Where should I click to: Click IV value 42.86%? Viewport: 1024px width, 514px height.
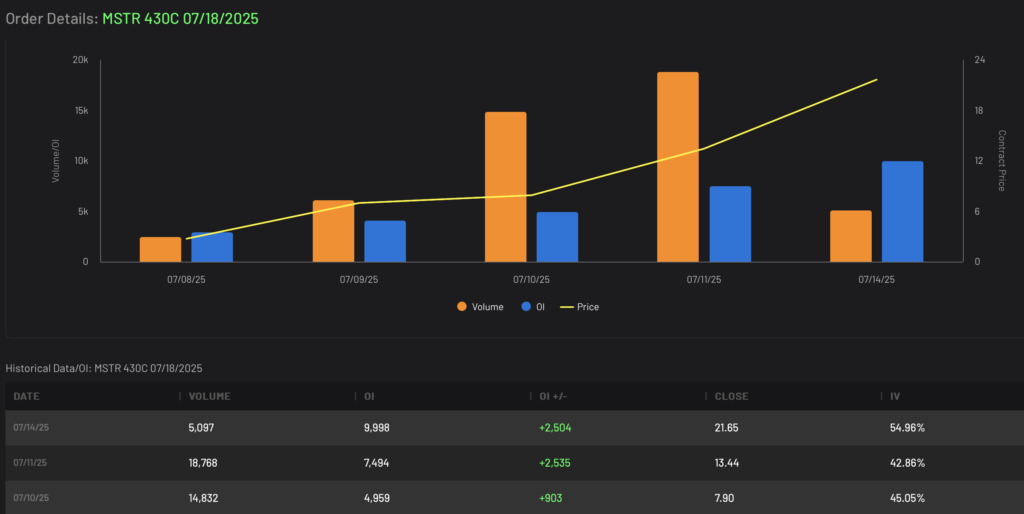pyautogui.click(x=907, y=463)
